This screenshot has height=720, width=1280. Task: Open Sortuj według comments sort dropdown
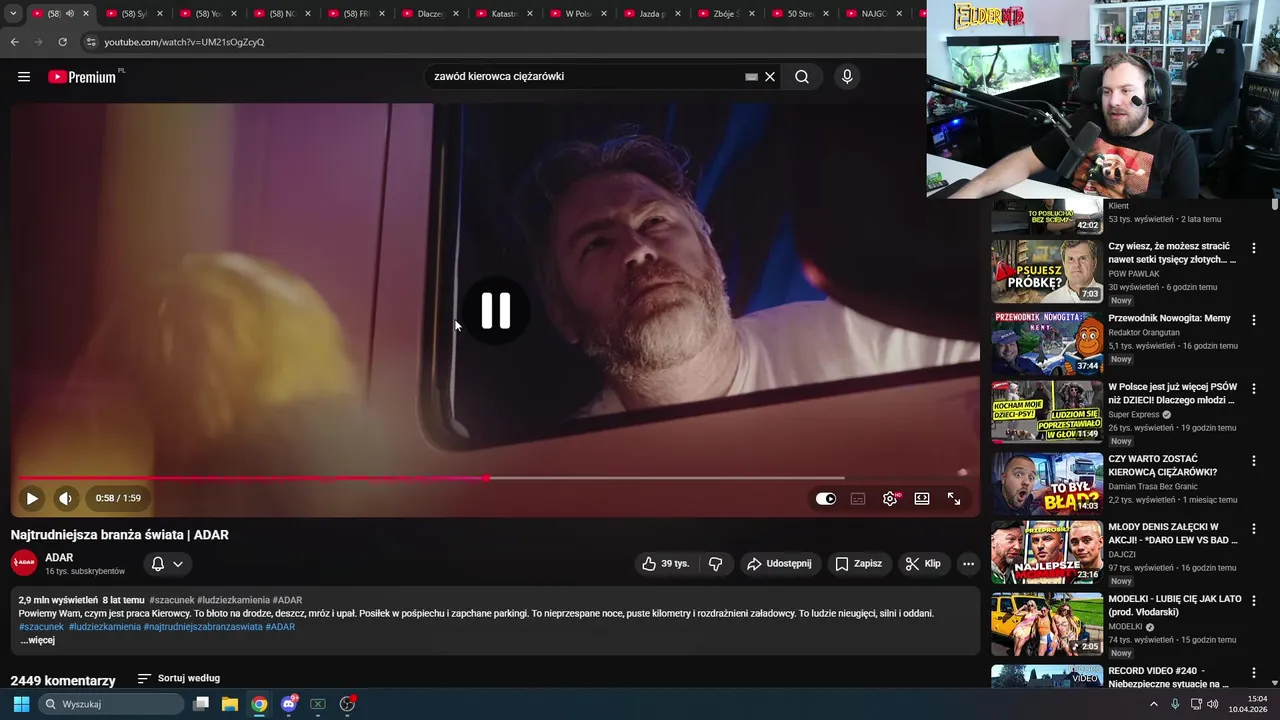tap(179, 679)
